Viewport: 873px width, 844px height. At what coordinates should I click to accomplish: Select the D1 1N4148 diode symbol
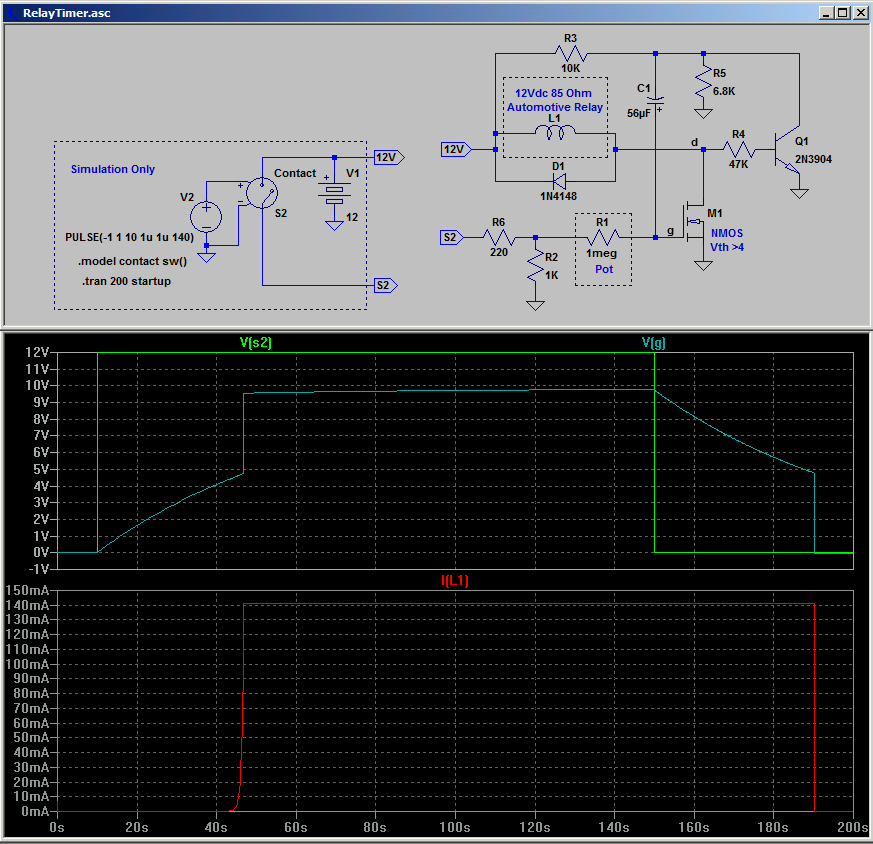559,181
